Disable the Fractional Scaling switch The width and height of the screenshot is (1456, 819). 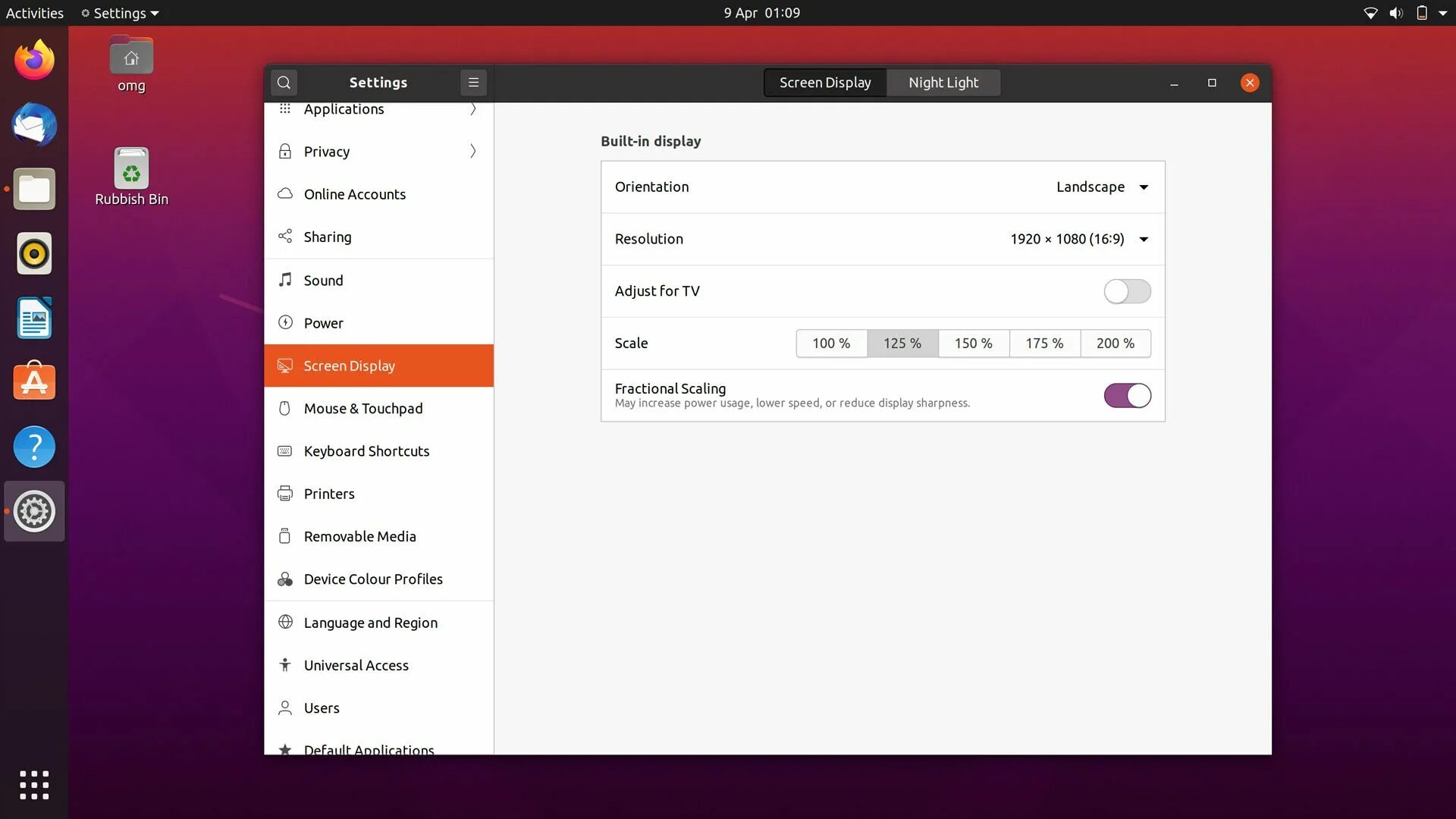coord(1127,395)
